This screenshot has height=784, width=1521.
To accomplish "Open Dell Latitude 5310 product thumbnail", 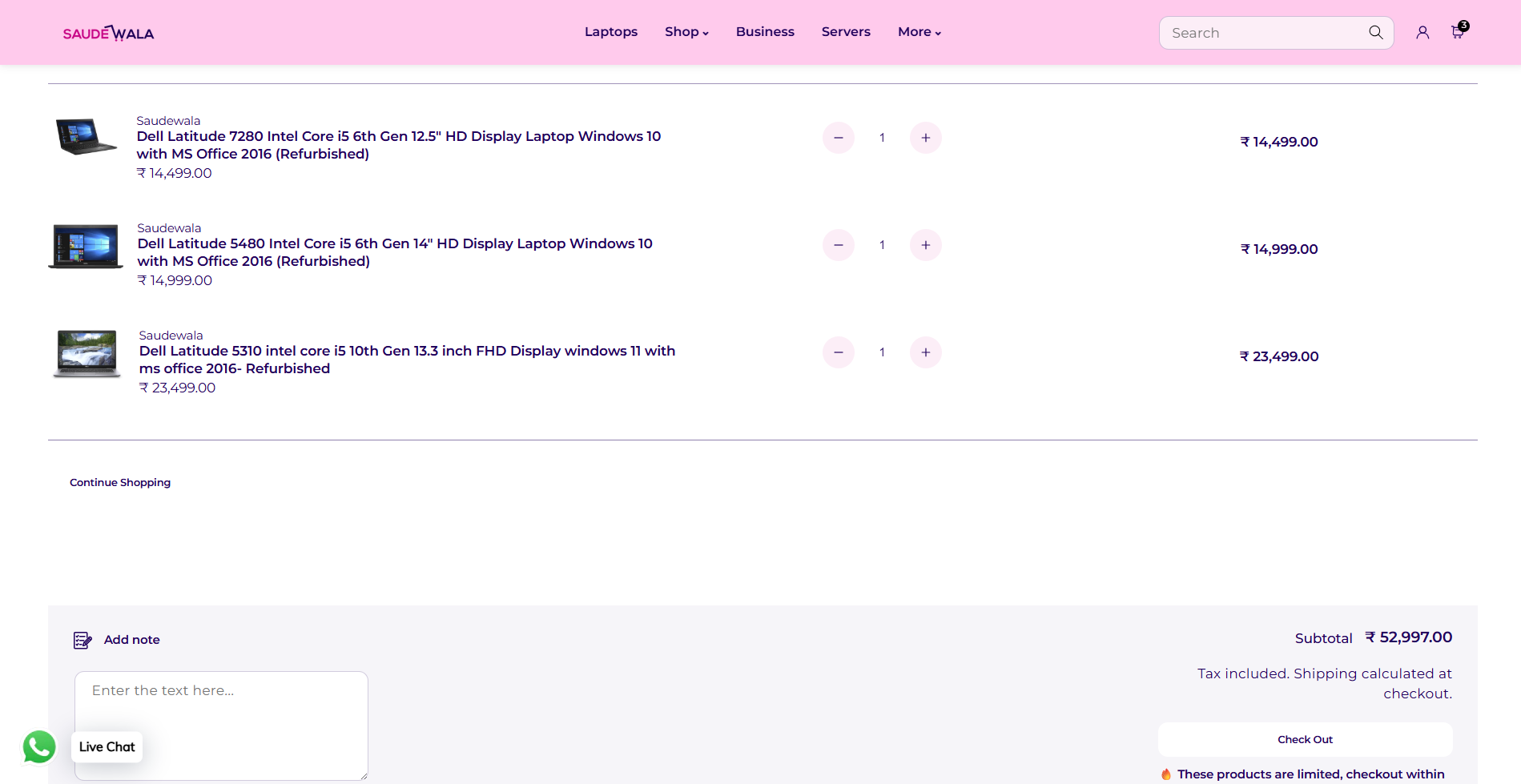I will (87, 353).
